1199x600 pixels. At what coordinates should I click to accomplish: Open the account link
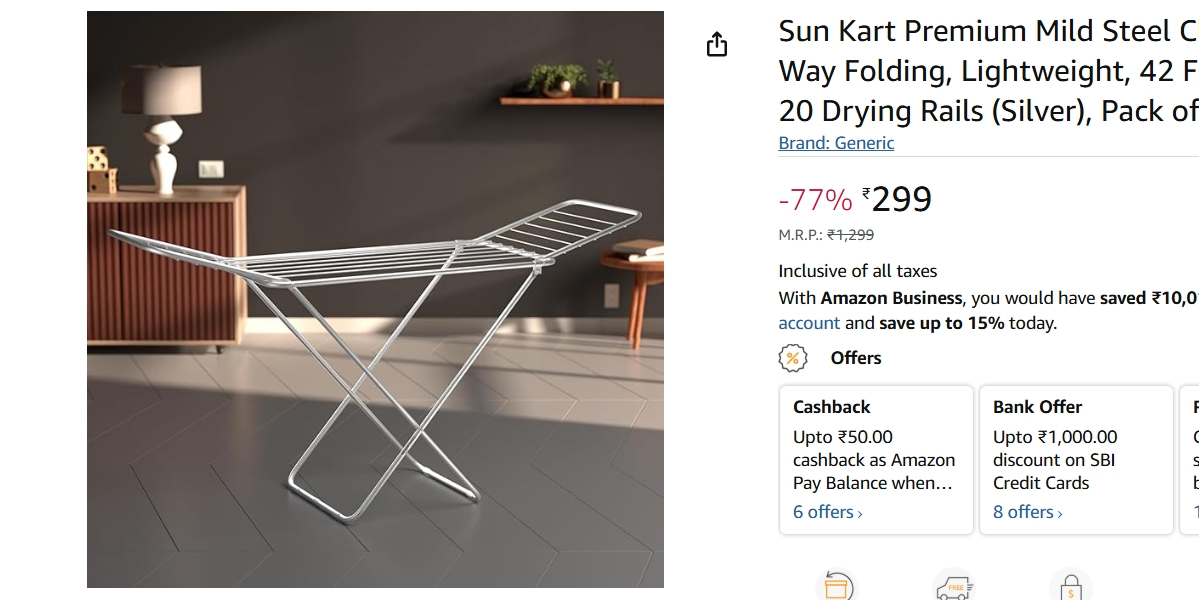(x=808, y=323)
